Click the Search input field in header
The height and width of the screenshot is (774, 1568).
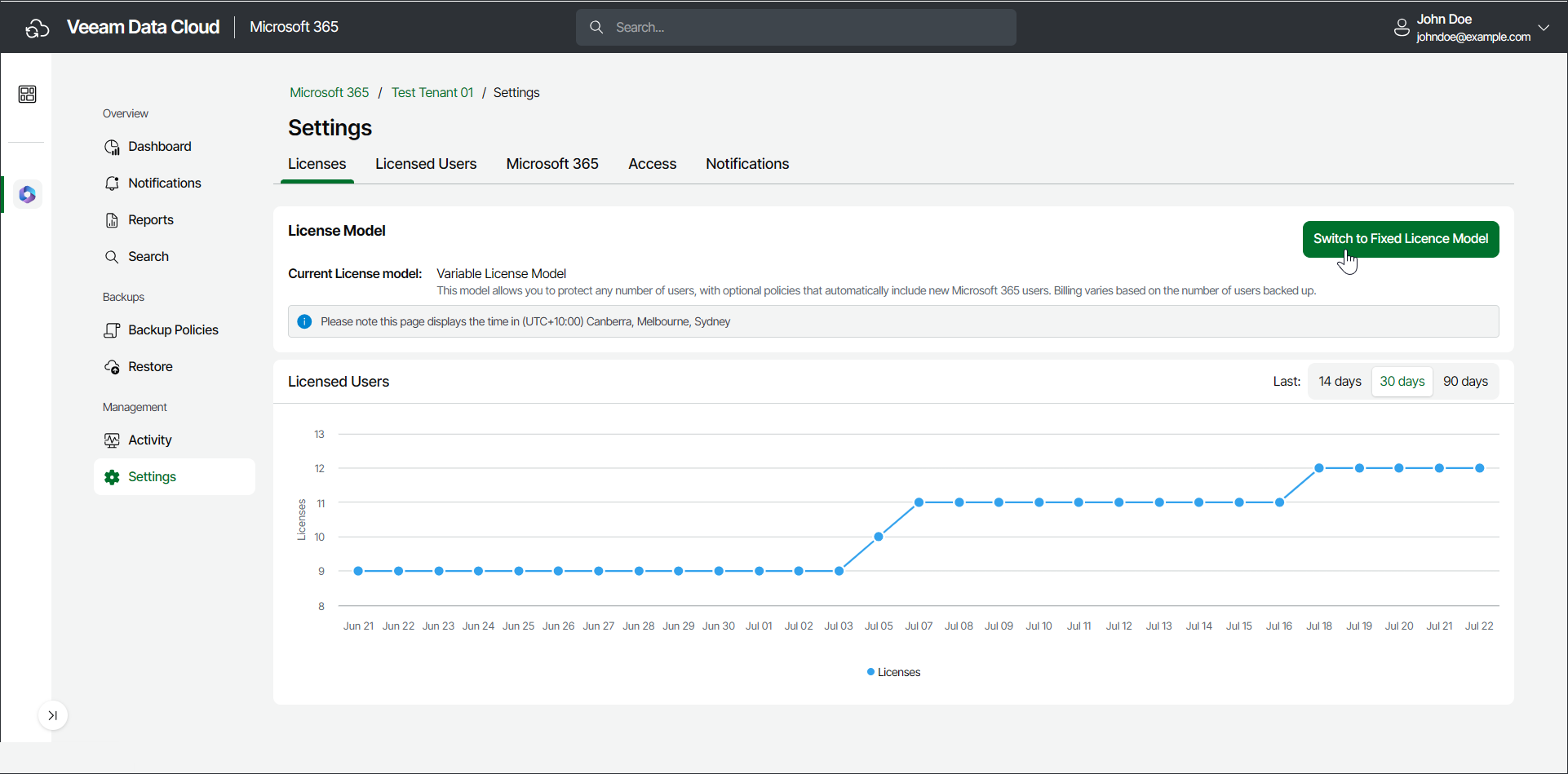tap(795, 28)
